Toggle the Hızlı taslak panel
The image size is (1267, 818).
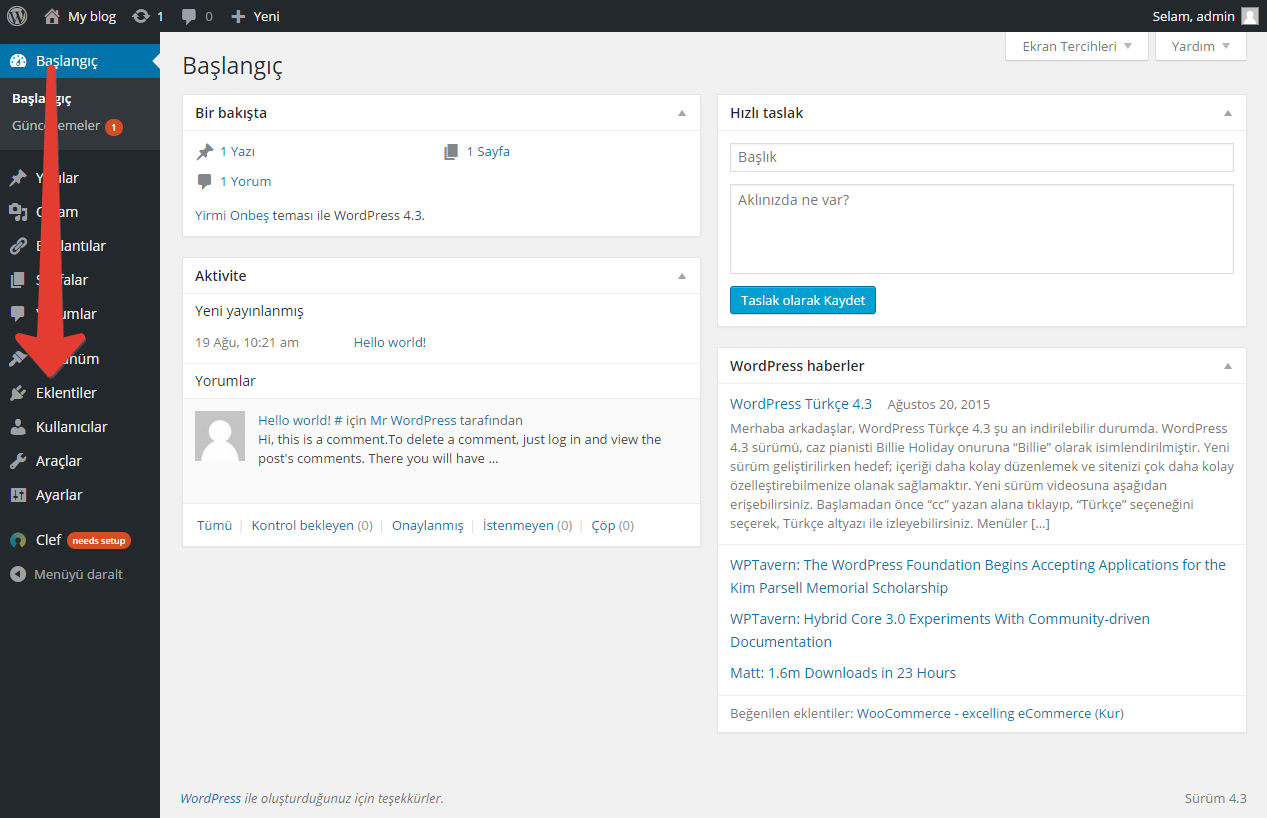click(x=1228, y=113)
